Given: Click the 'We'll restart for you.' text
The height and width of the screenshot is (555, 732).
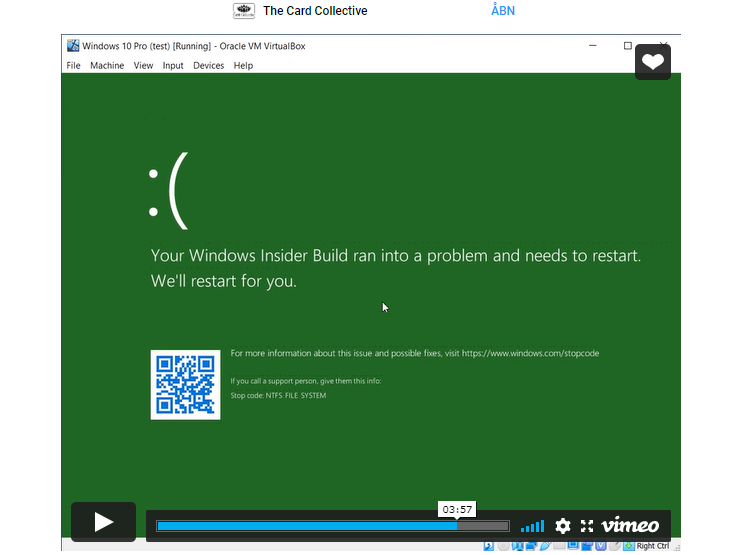Looking at the screenshot, I should click(224, 281).
